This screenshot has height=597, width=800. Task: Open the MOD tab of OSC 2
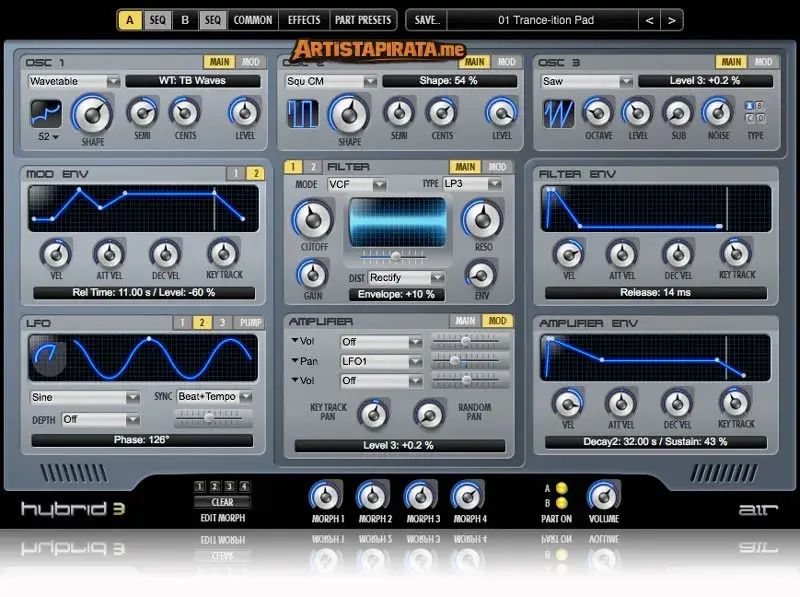505,61
